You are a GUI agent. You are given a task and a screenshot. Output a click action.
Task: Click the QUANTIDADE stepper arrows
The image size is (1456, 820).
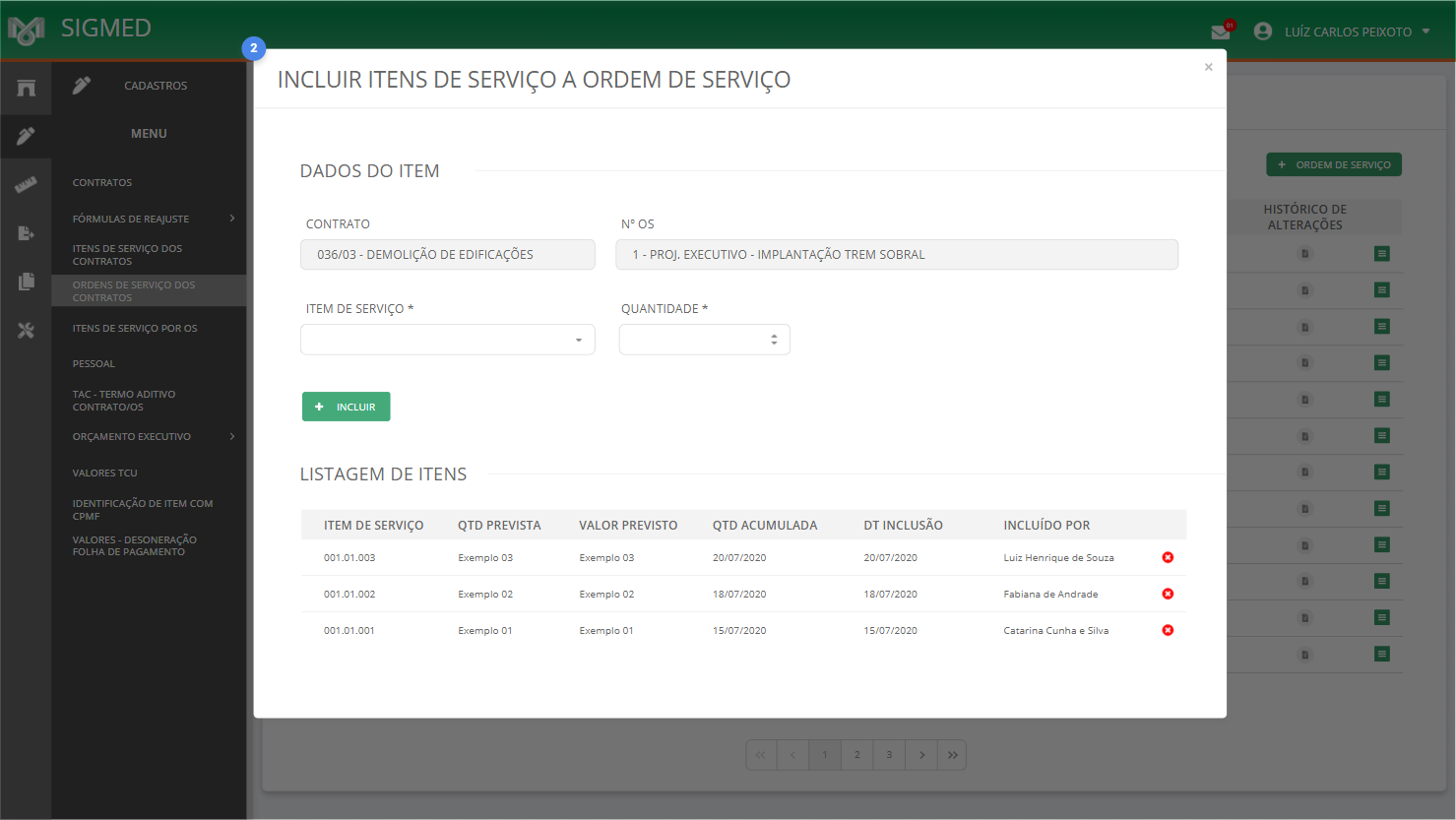click(x=774, y=340)
